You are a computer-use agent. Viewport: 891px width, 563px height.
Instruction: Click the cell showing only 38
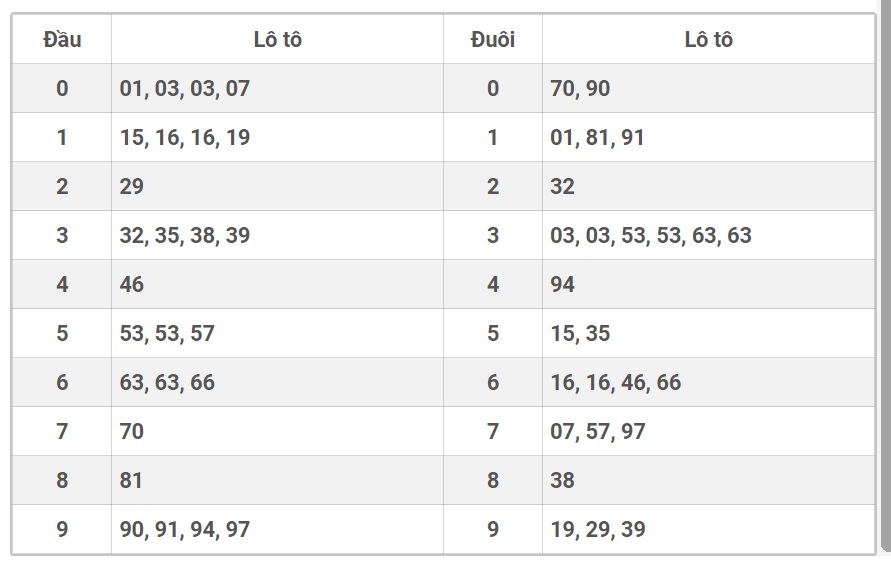tap(709, 480)
